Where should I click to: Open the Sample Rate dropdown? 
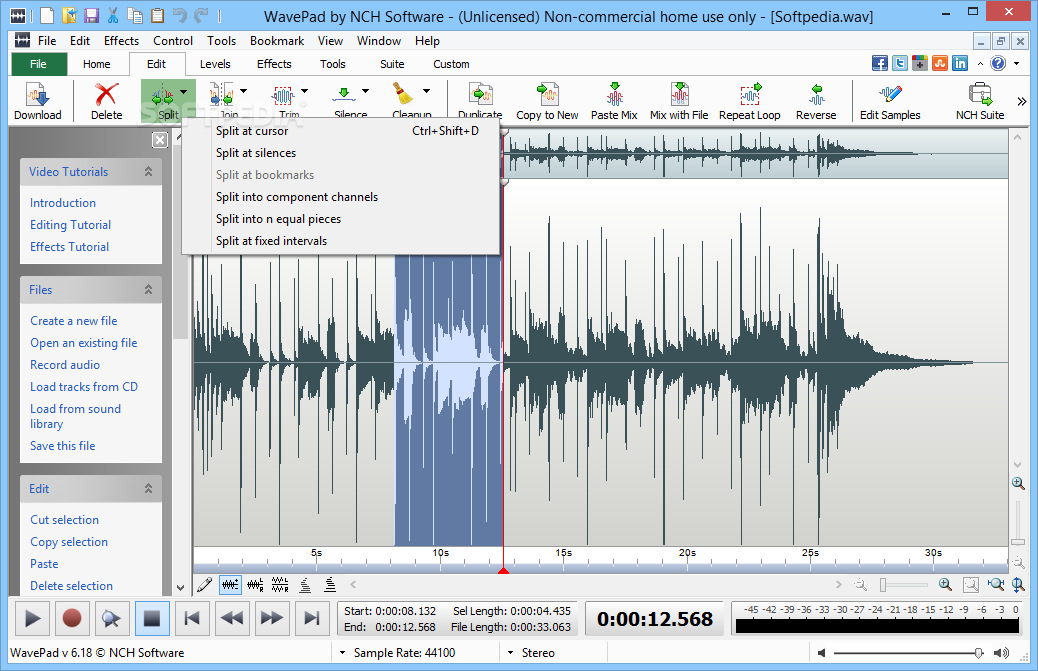(343, 652)
